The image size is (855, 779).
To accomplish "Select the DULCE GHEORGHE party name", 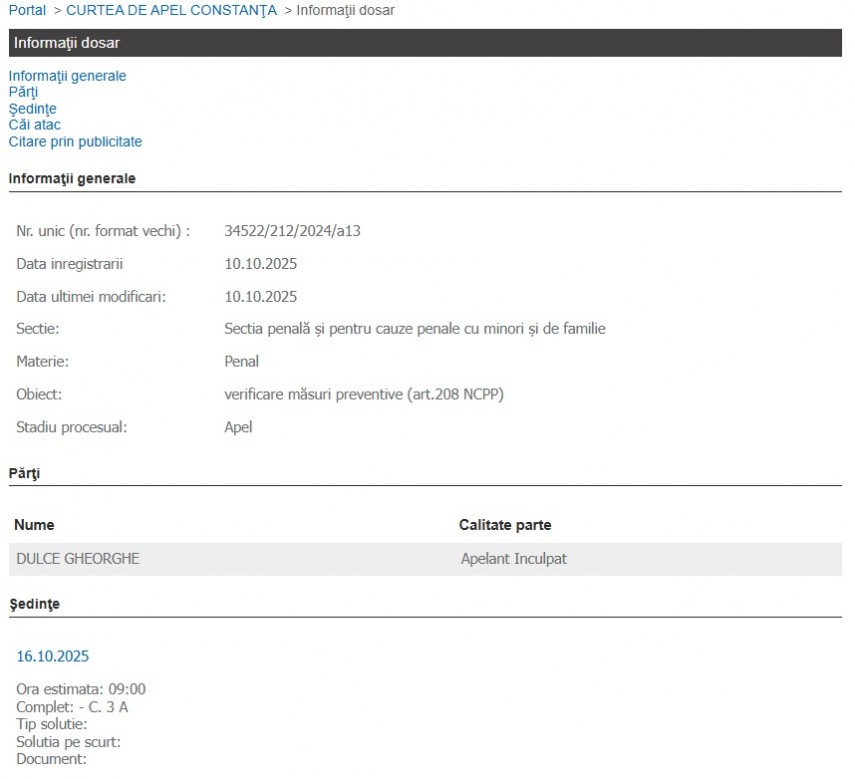I will tap(78, 559).
